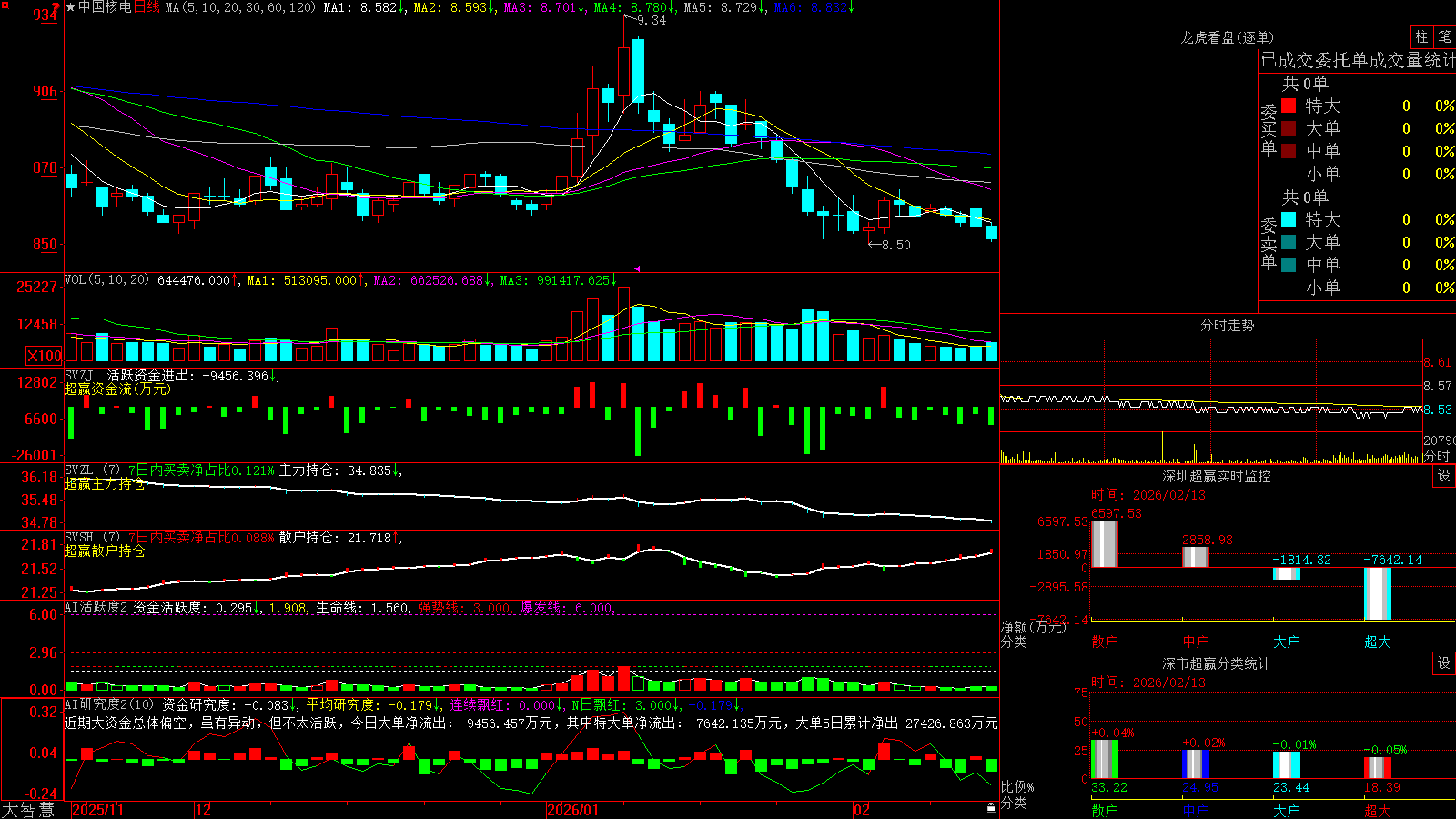The height and width of the screenshot is (819, 1456).
Task: Click the 分时走势 panel title
Action: tap(1227, 325)
